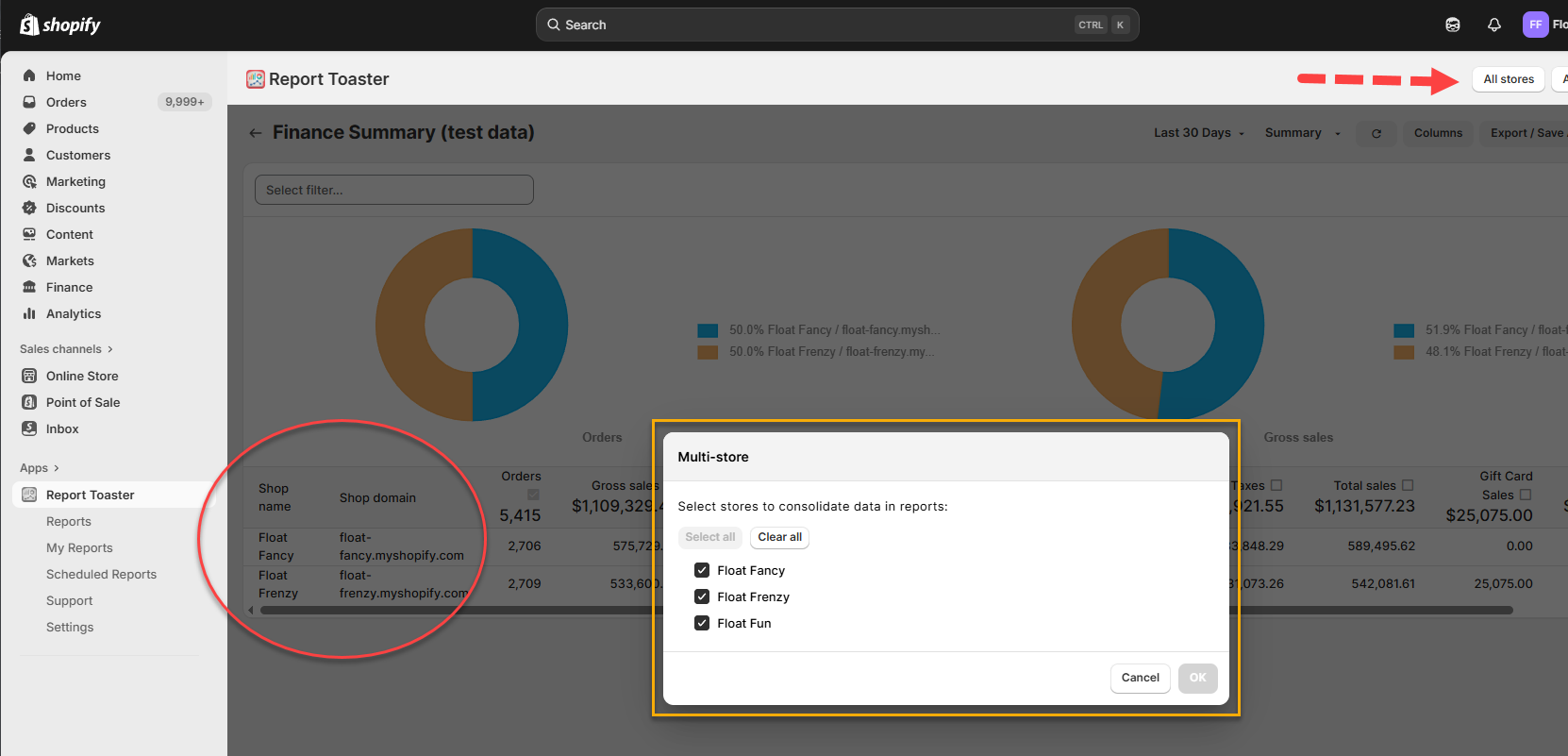The width and height of the screenshot is (1568, 756).
Task: Uncheck the Float Fancy store checkbox
Action: pyautogui.click(x=702, y=570)
